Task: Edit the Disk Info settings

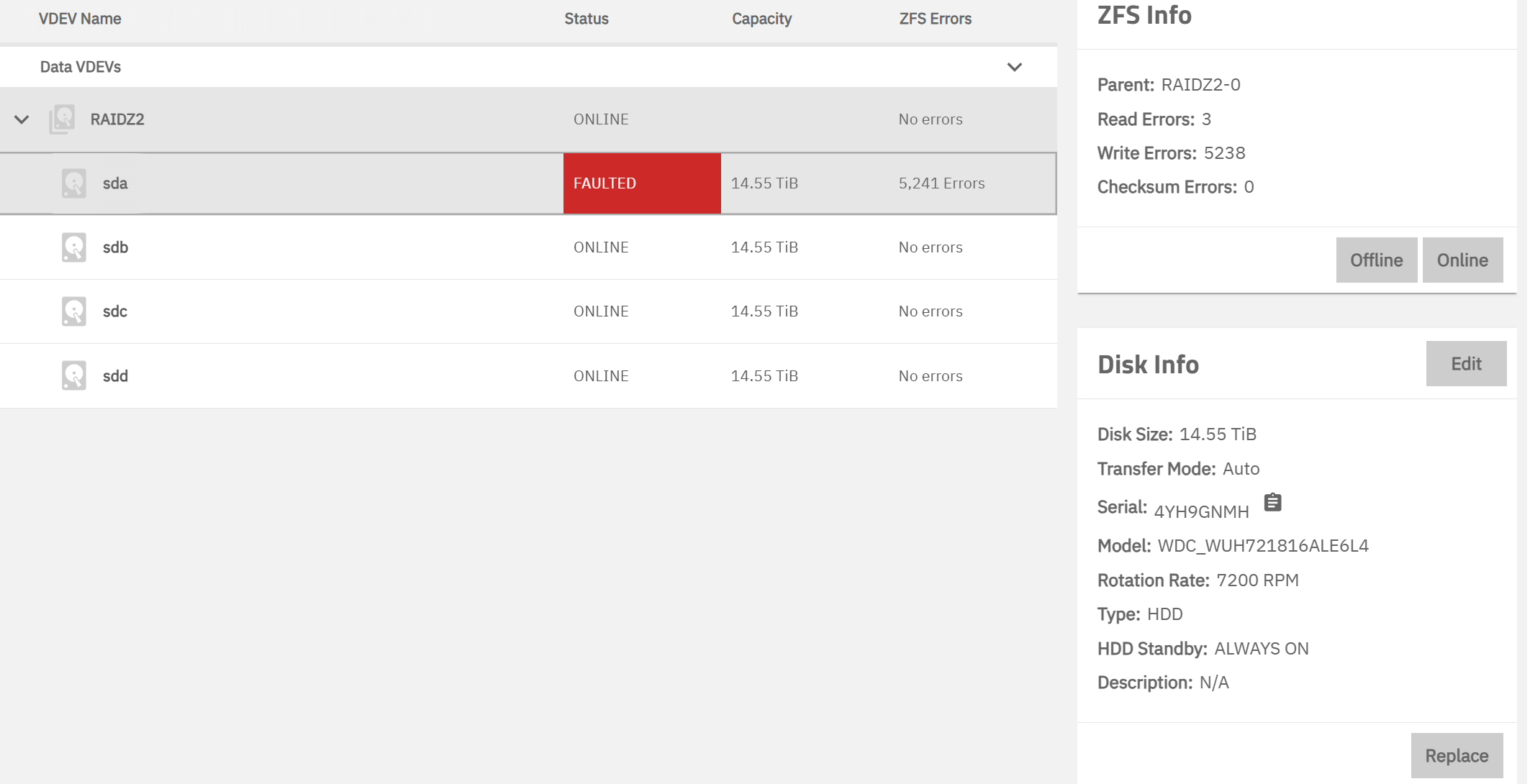Action: pos(1466,363)
